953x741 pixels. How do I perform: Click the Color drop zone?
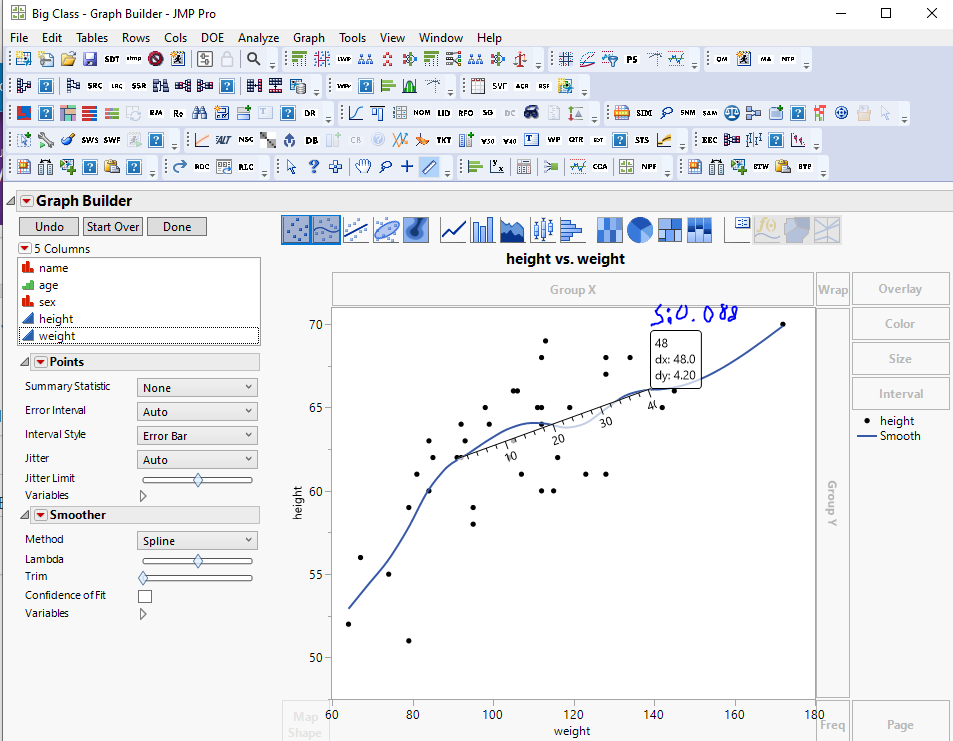click(x=900, y=324)
